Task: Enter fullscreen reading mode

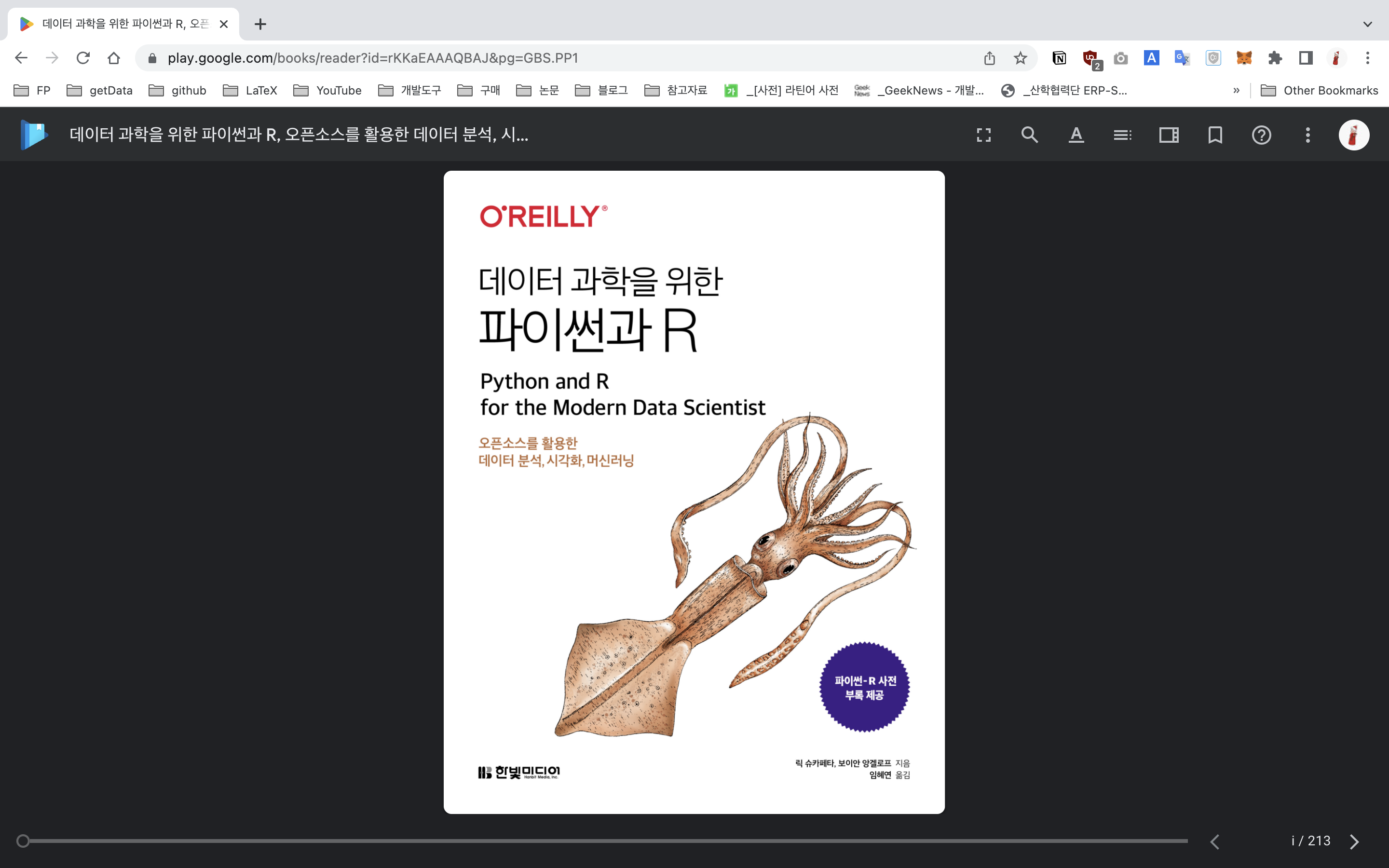Action: coord(984,135)
